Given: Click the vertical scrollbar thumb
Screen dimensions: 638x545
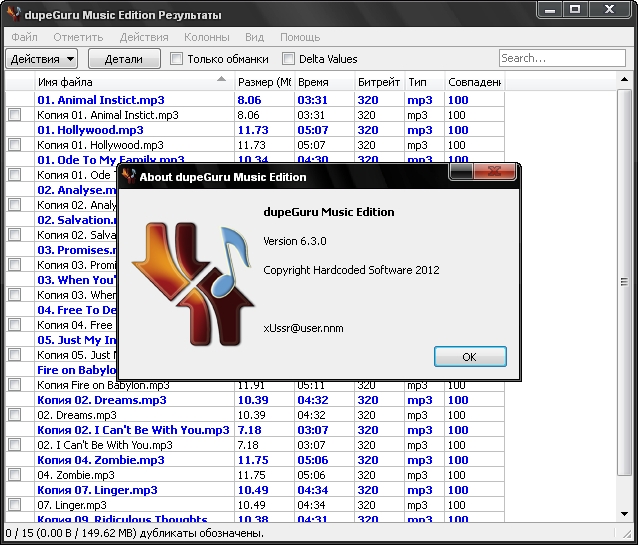Looking at the screenshot, I should point(625,282).
